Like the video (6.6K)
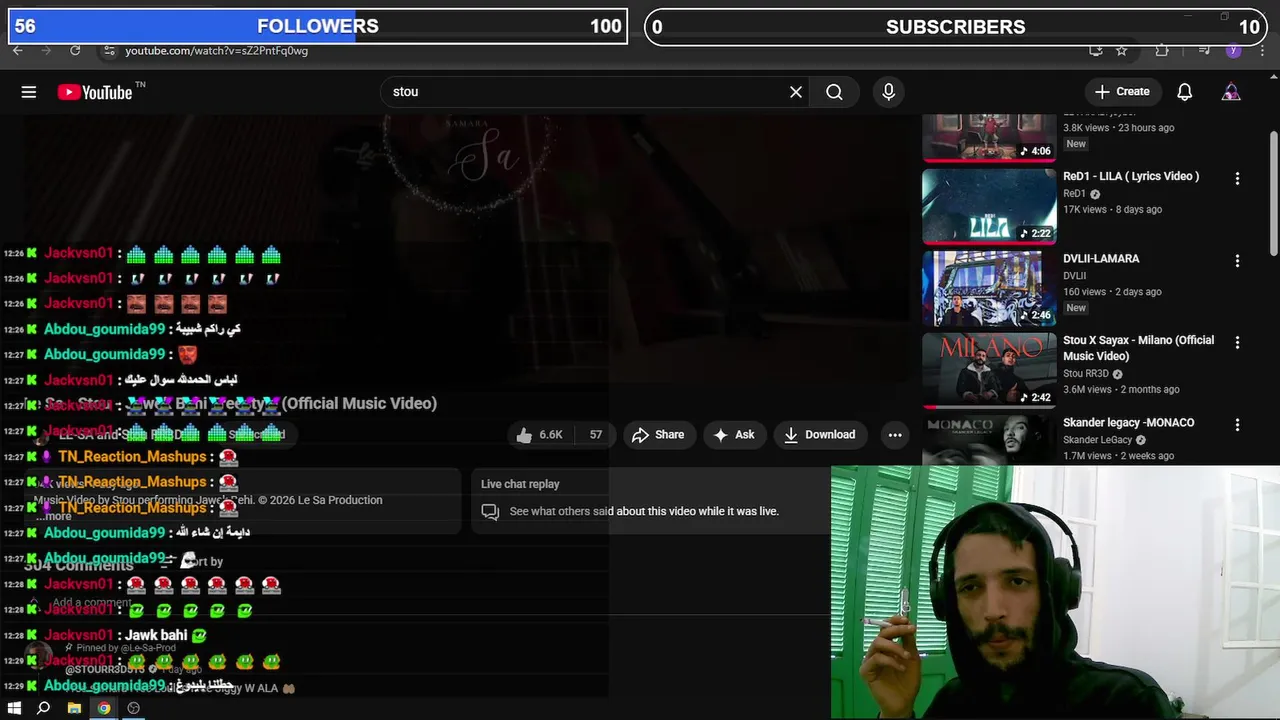Screen dimensions: 1280x720 coord(540,435)
